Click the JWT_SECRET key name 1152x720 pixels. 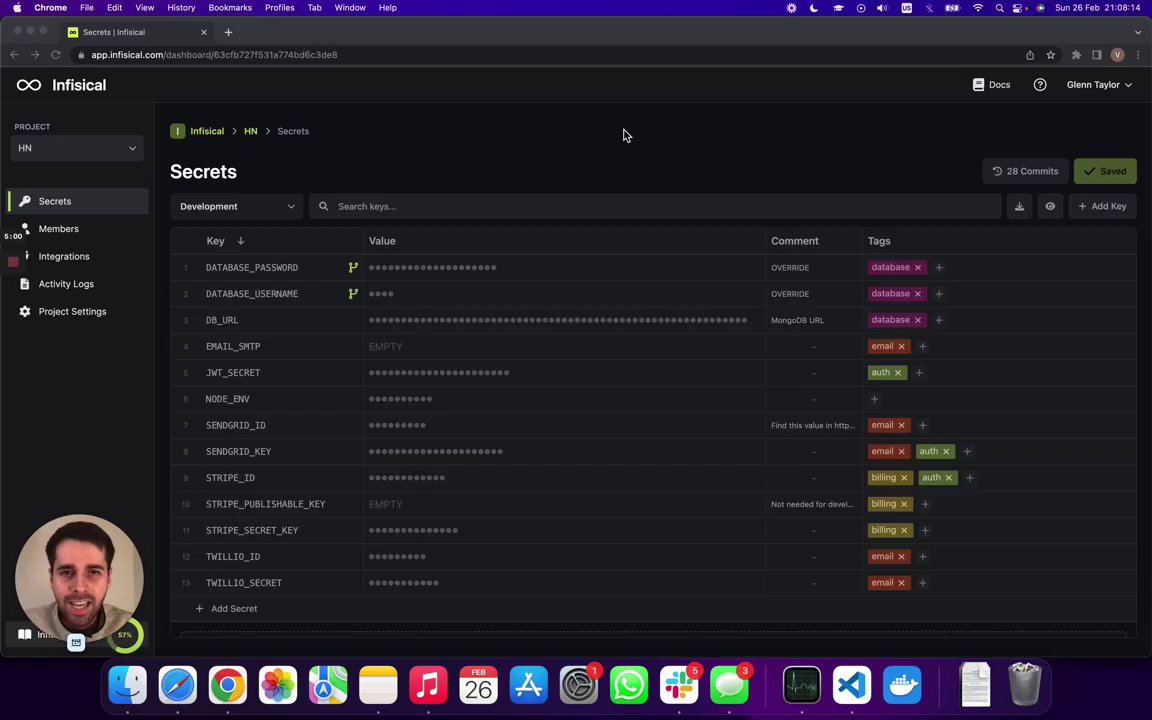(x=233, y=372)
